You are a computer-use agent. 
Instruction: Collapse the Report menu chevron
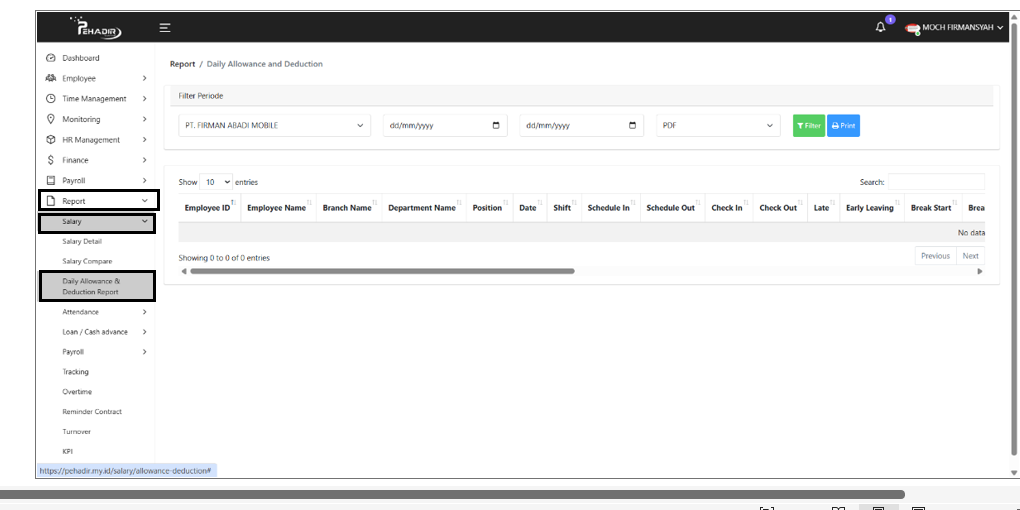[x=144, y=201]
